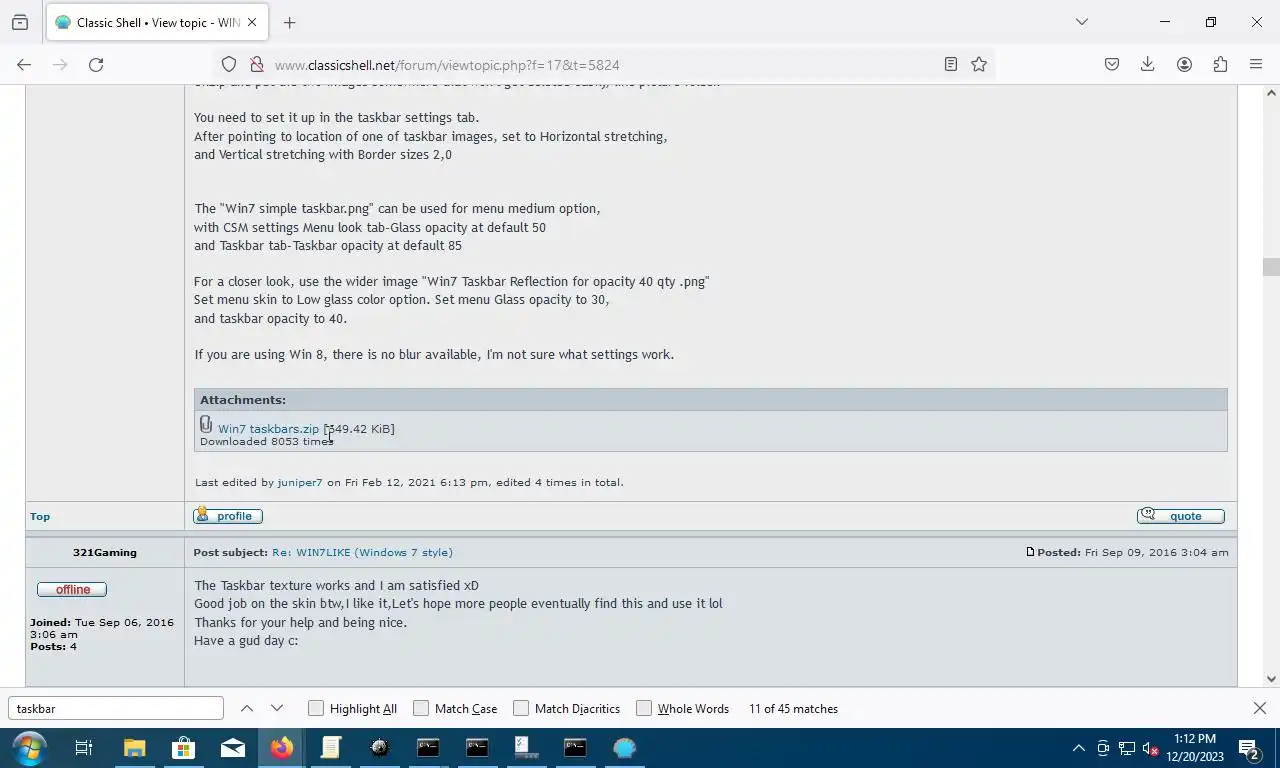Find next match arrow
Viewport: 1280px width, 768px height.
click(x=277, y=708)
